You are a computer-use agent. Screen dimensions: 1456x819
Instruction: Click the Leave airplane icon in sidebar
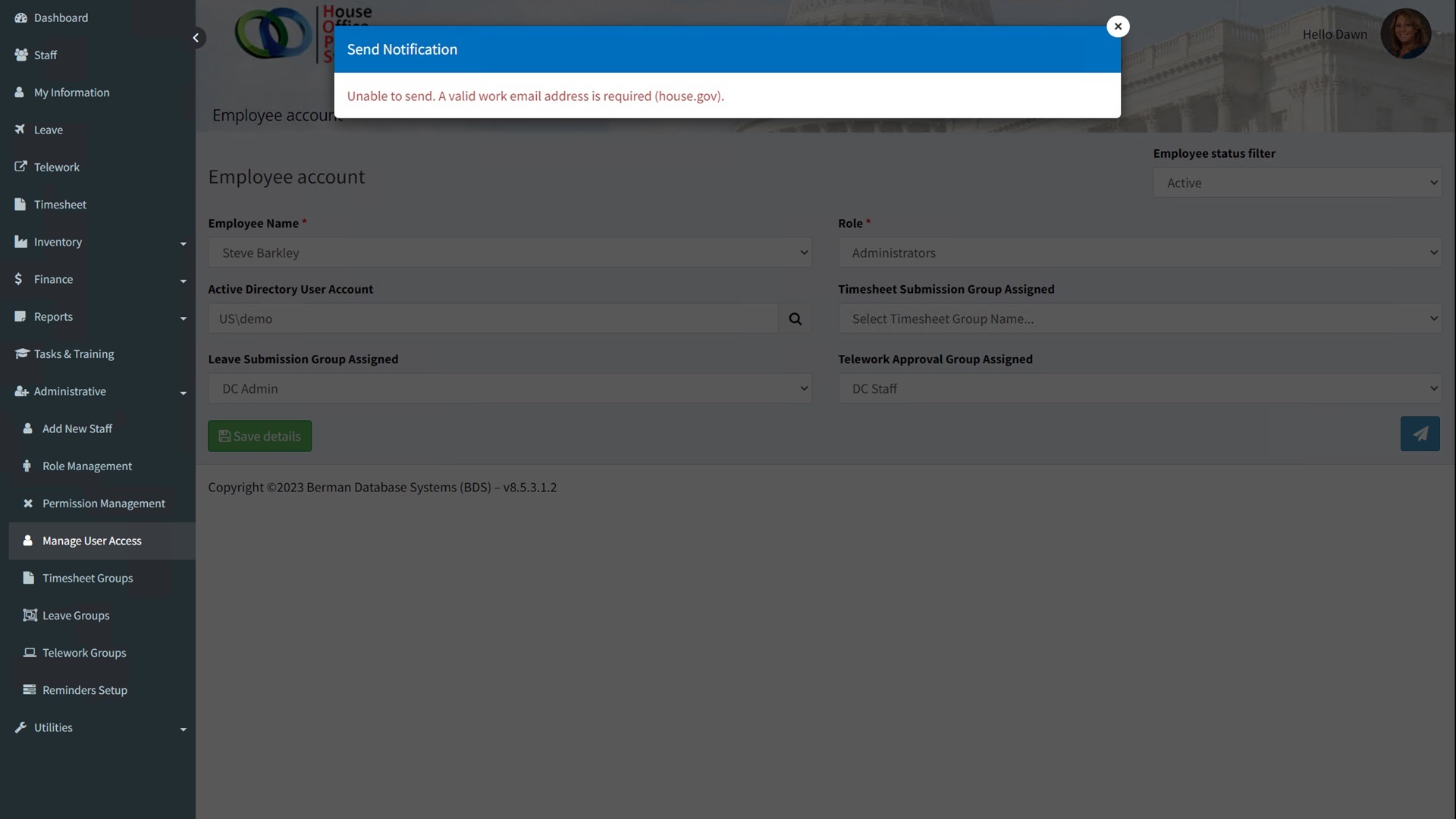tap(20, 130)
